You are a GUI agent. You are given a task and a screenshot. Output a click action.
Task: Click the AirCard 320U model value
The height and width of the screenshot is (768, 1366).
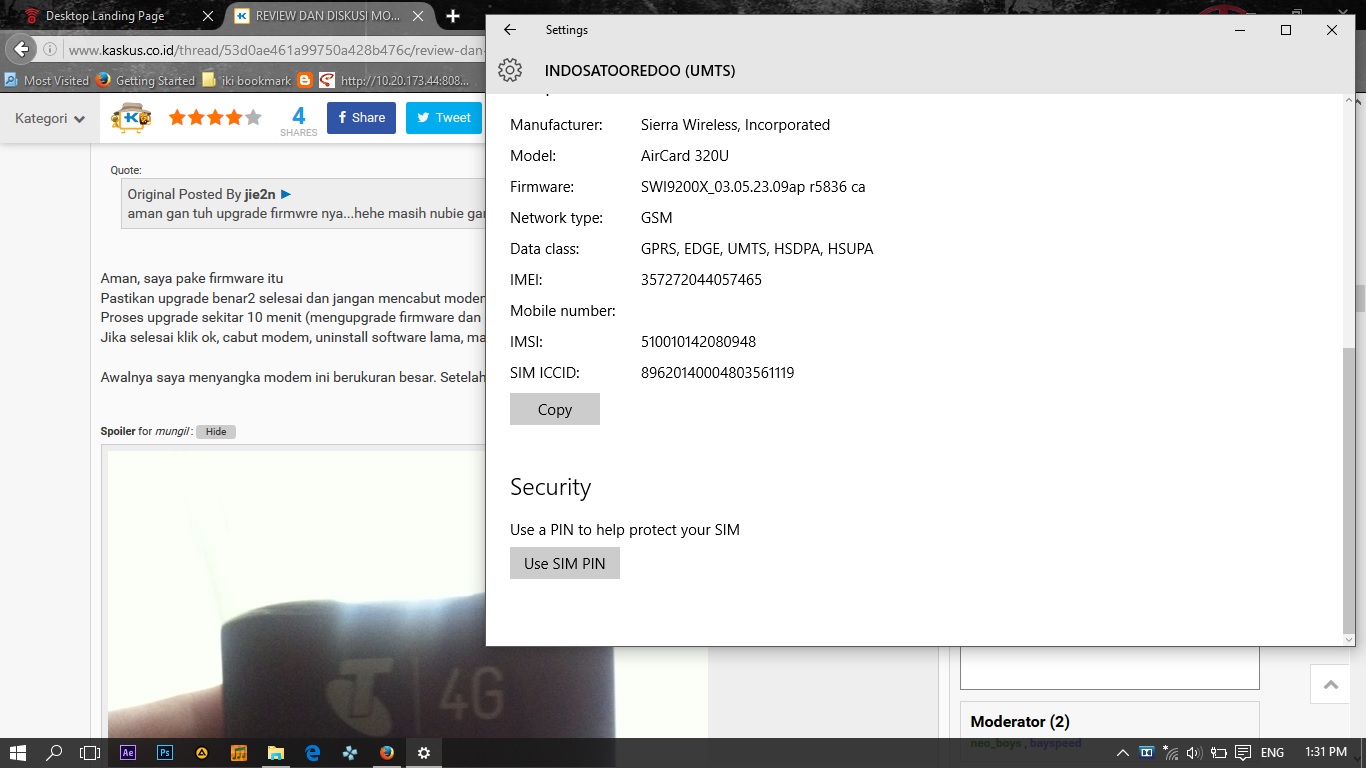685,156
